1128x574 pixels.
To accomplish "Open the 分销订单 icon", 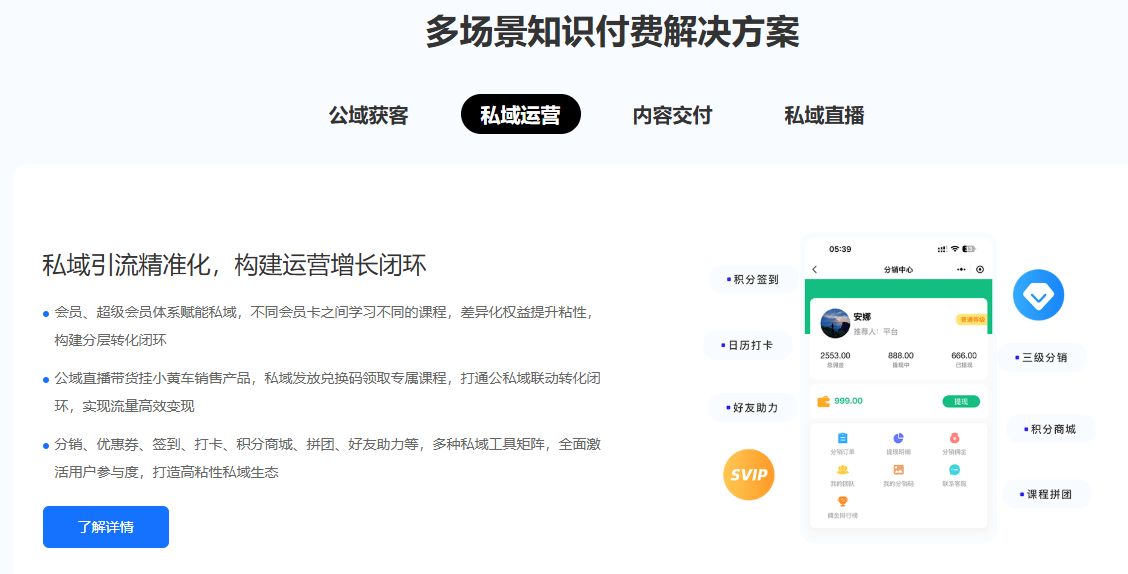I will [x=843, y=438].
